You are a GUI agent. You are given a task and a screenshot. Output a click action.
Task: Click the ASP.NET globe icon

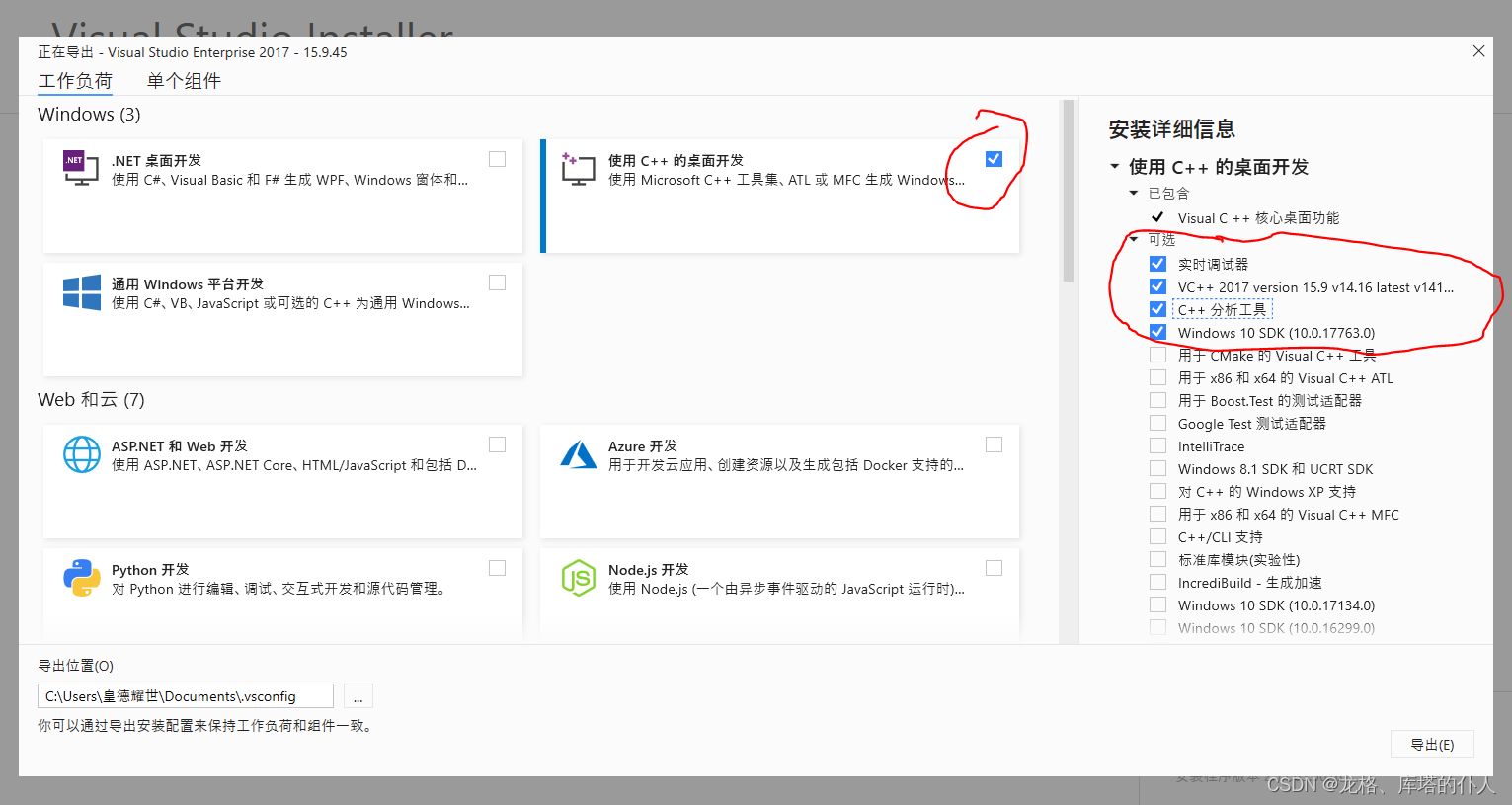[x=80, y=455]
